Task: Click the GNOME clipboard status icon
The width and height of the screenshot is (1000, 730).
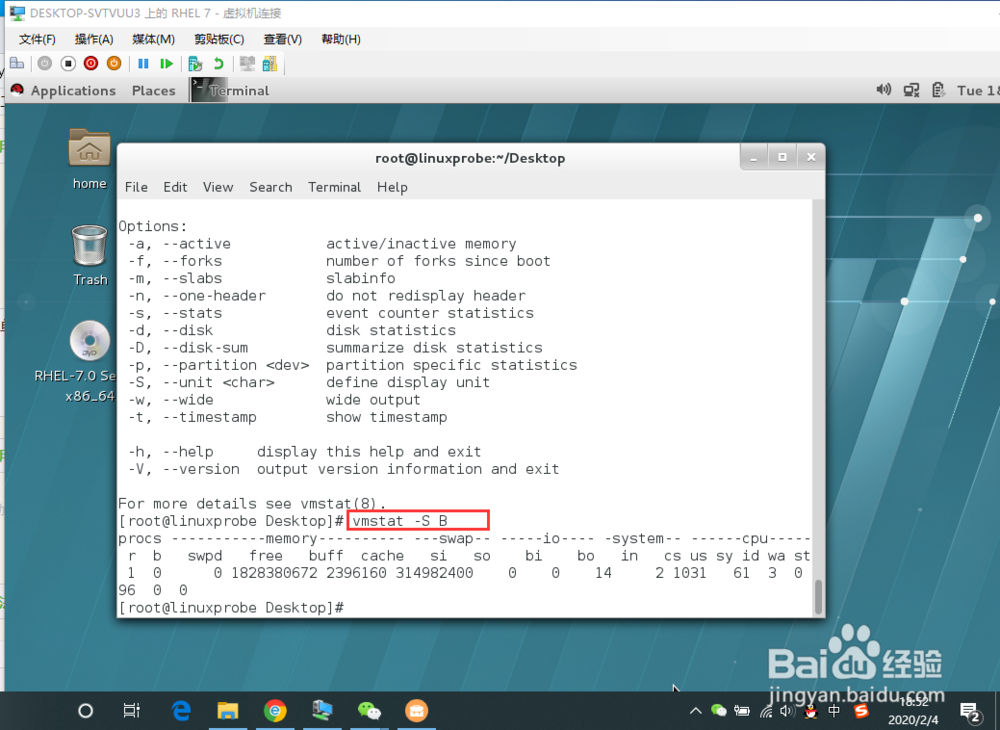Action: tap(938, 90)
